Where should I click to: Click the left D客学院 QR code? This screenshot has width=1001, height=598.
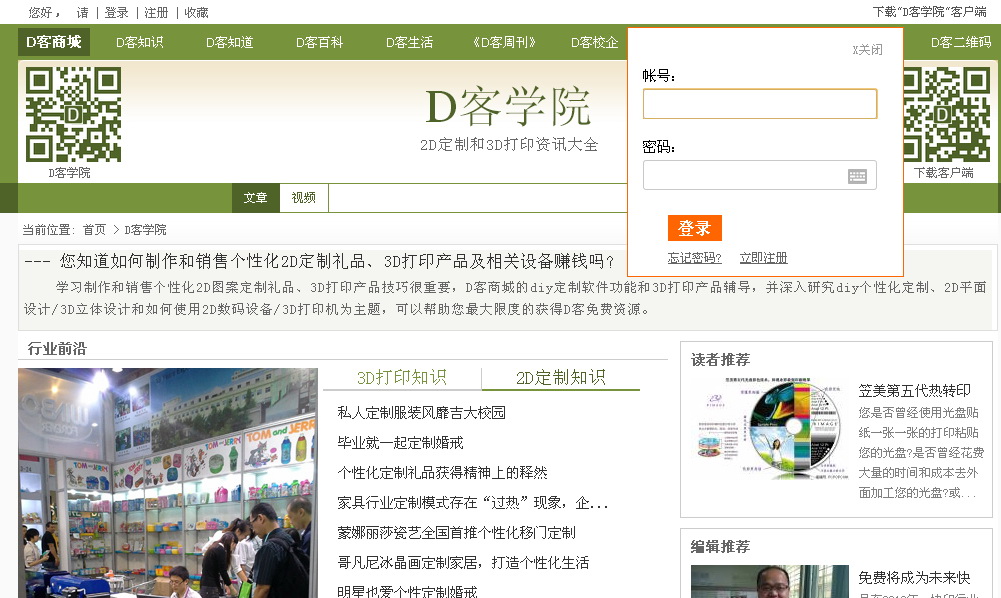pyautogui.click(x=73, y=114)
